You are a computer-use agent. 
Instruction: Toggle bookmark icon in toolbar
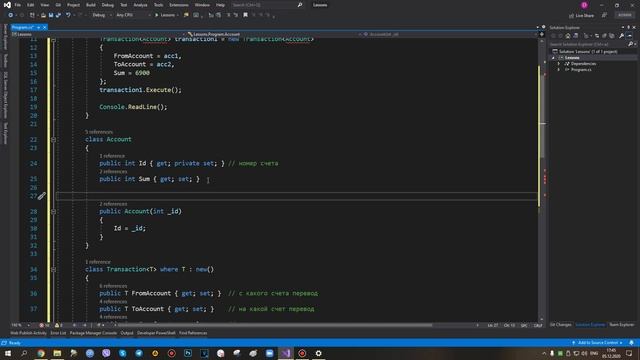click(245, 15)
